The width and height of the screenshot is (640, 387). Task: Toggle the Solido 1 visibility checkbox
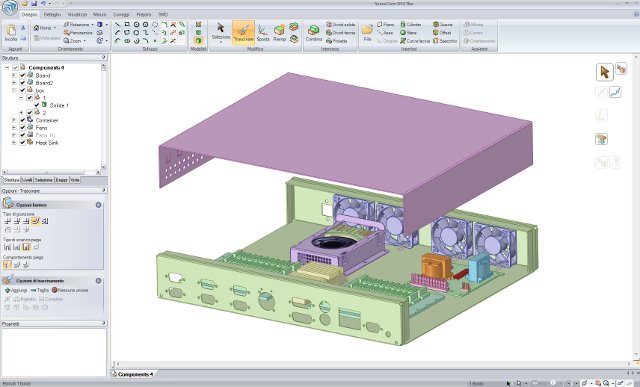pos(37,105)
